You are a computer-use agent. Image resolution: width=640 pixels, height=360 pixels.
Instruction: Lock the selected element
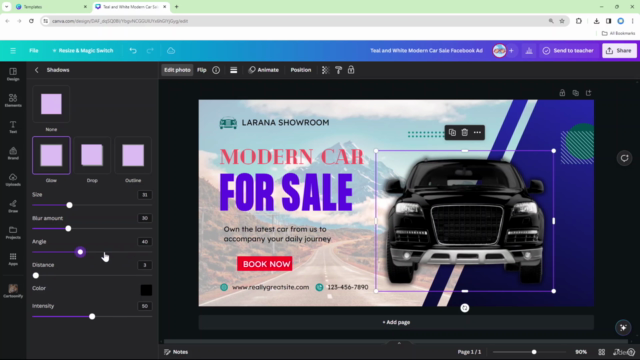coord(351,70)
